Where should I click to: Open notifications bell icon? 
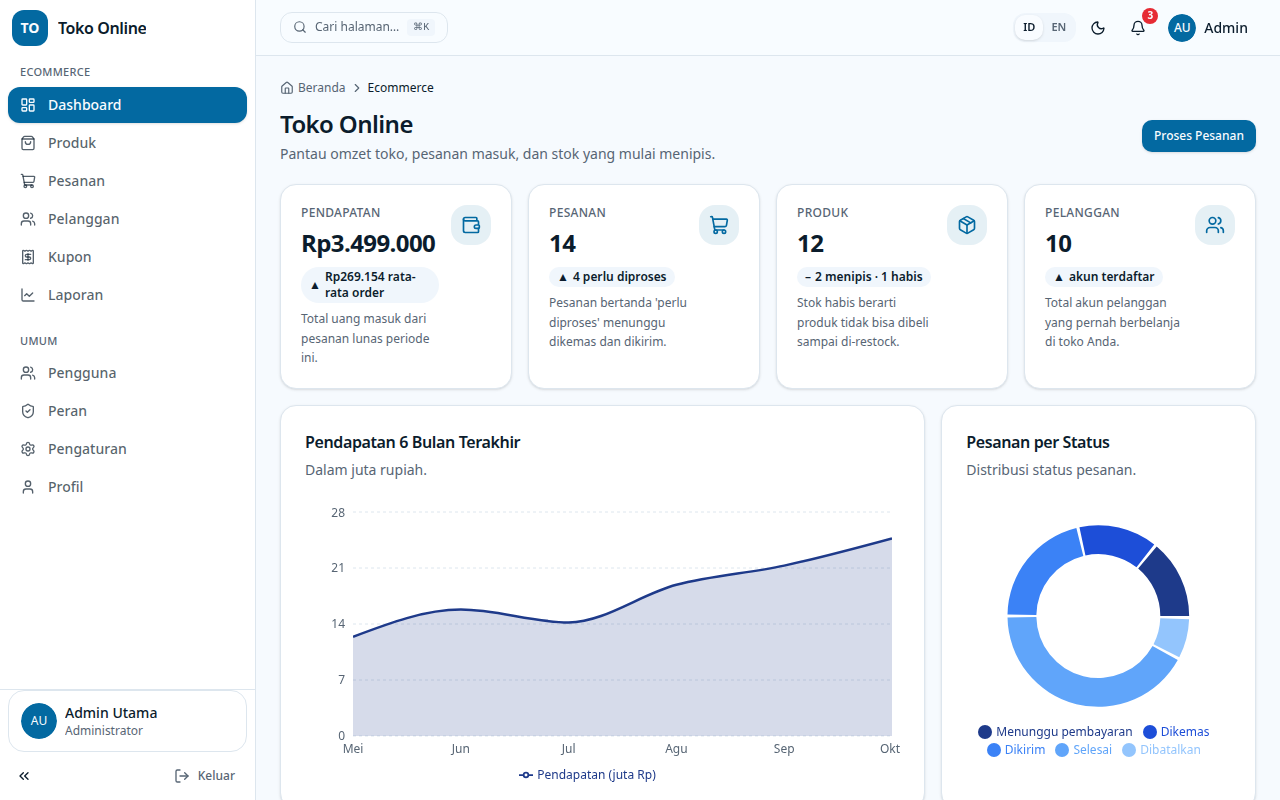tap(1138, 28)
